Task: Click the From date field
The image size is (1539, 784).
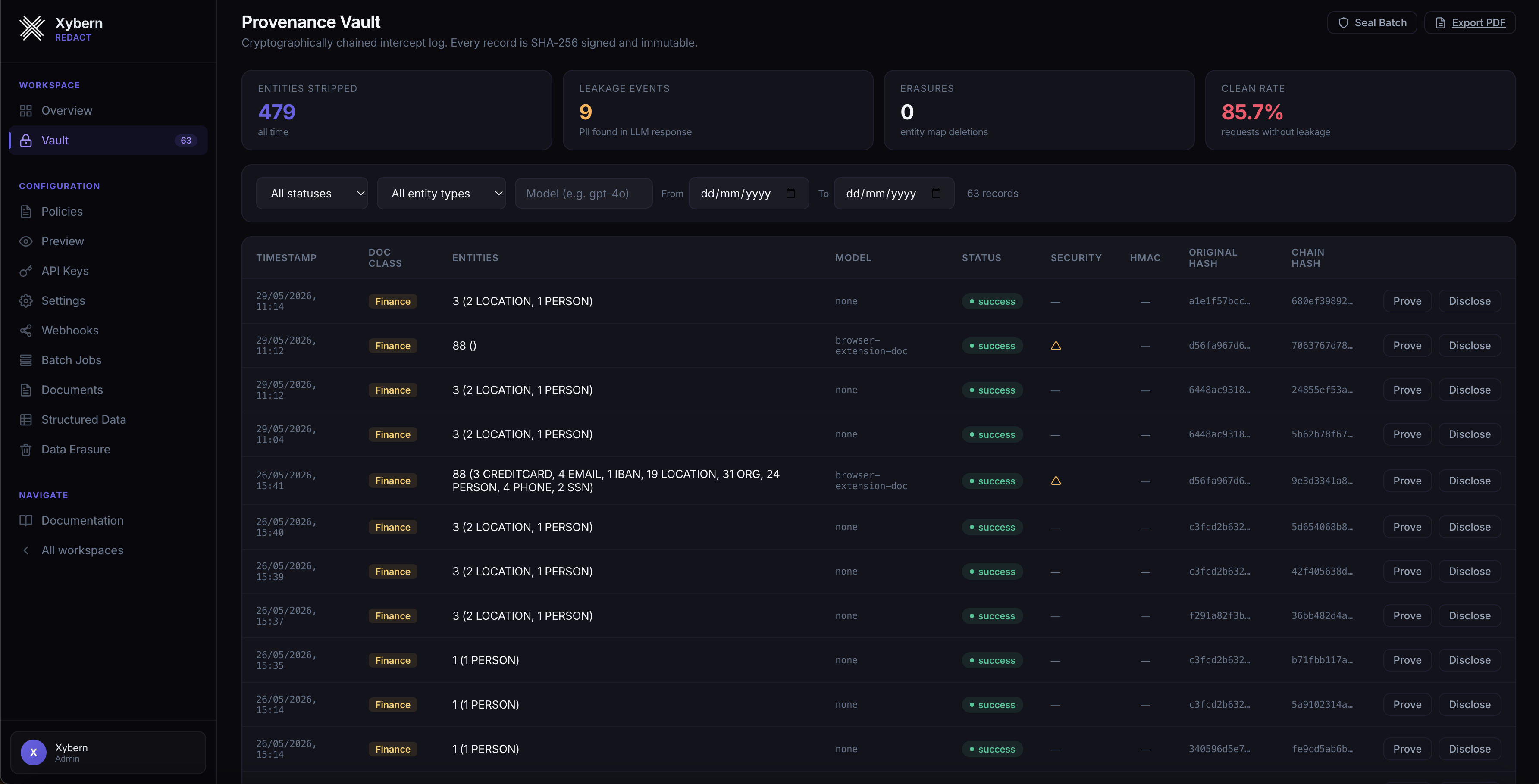Action: click(x=749, y=194)
